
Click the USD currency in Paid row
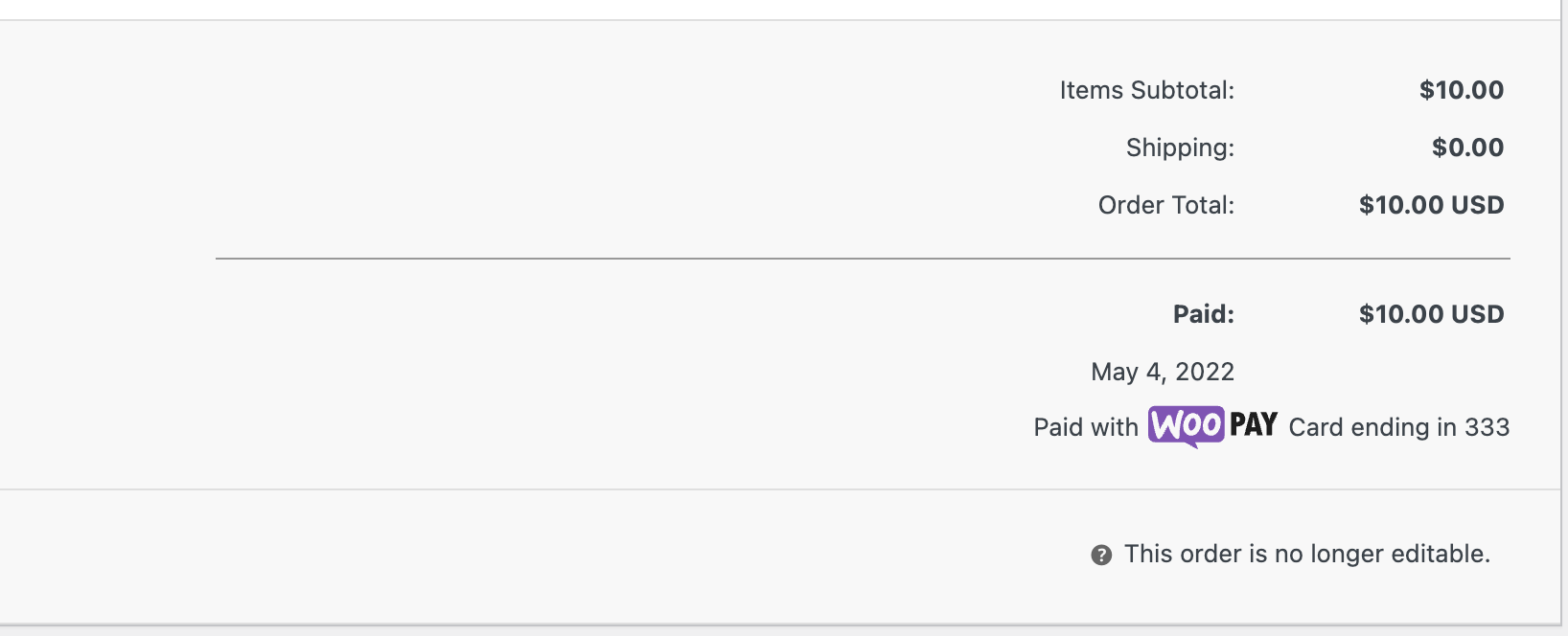click(x=1478, y=314)
